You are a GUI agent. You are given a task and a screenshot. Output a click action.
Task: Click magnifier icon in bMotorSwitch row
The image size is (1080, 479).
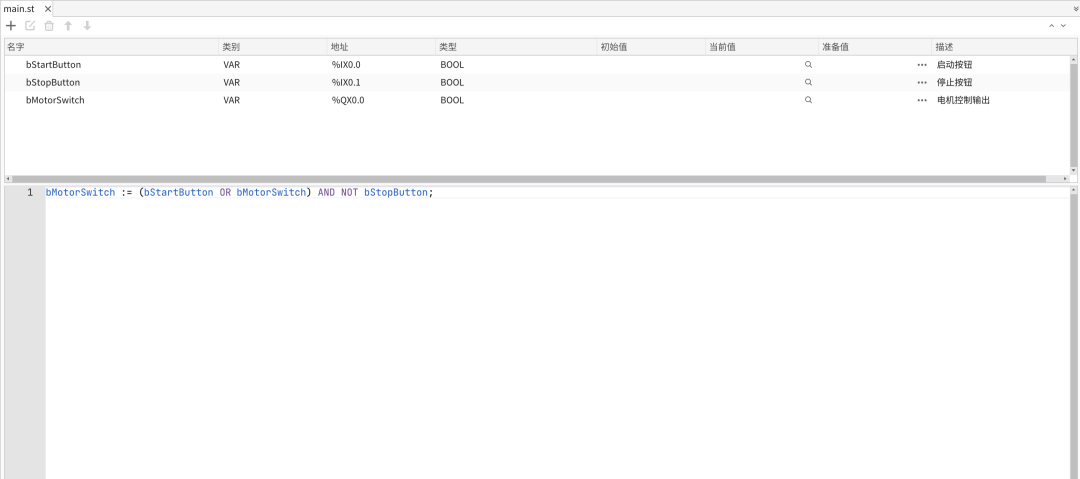click(809, 100)
